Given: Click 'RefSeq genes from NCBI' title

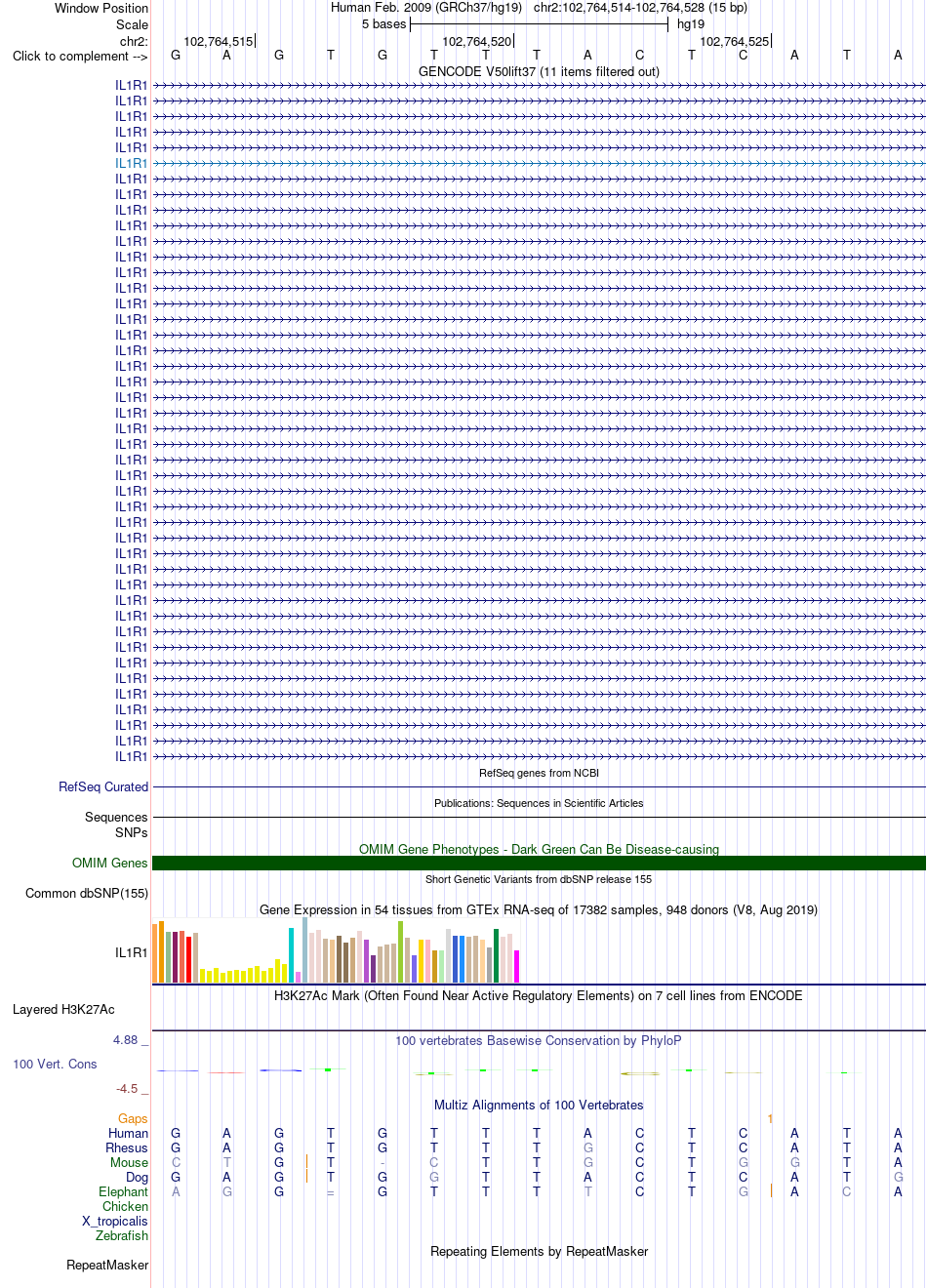Looking at the screenshot, I should click(539, 773).
